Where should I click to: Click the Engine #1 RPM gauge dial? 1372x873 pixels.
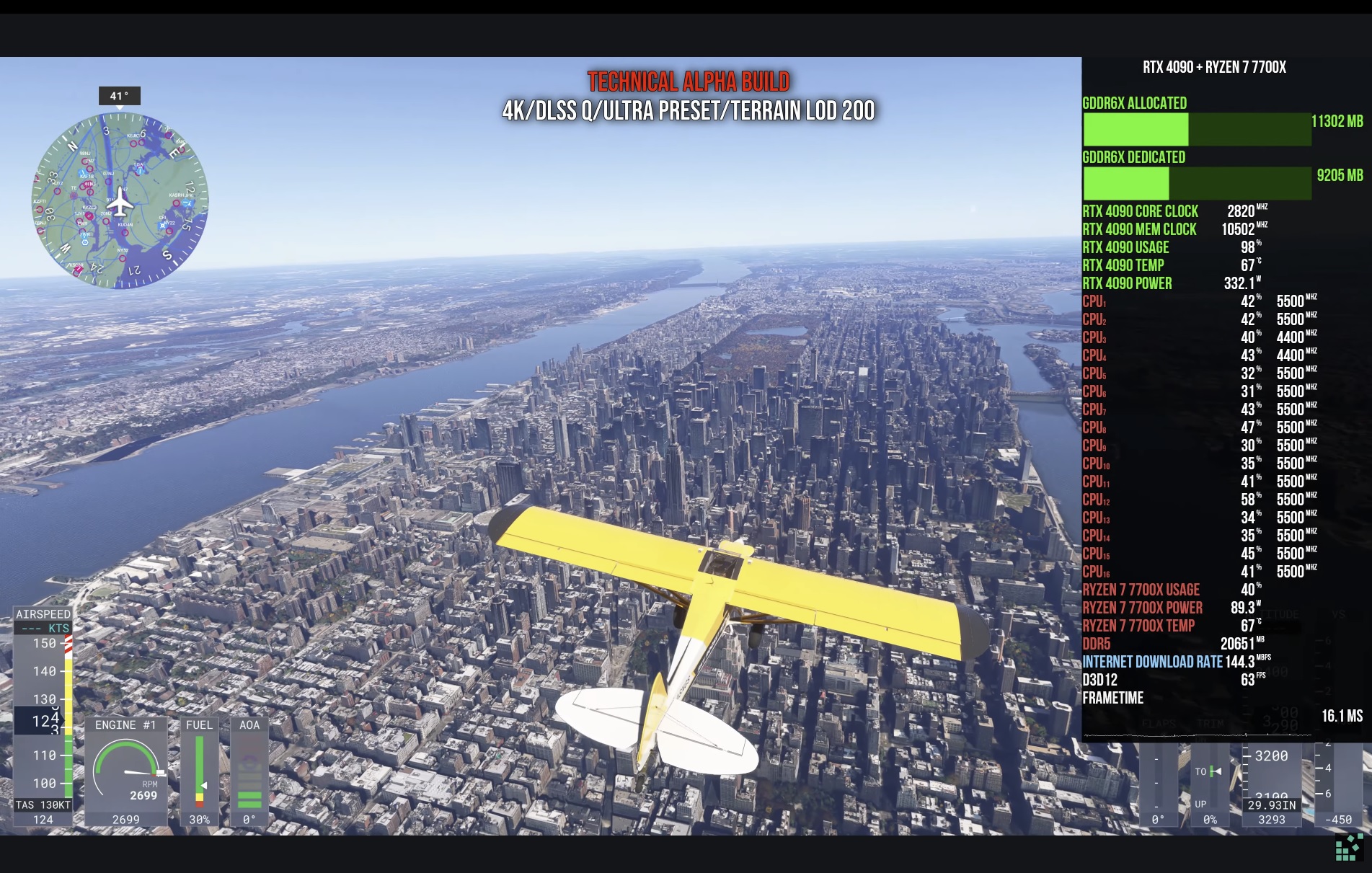coord(126,769)
